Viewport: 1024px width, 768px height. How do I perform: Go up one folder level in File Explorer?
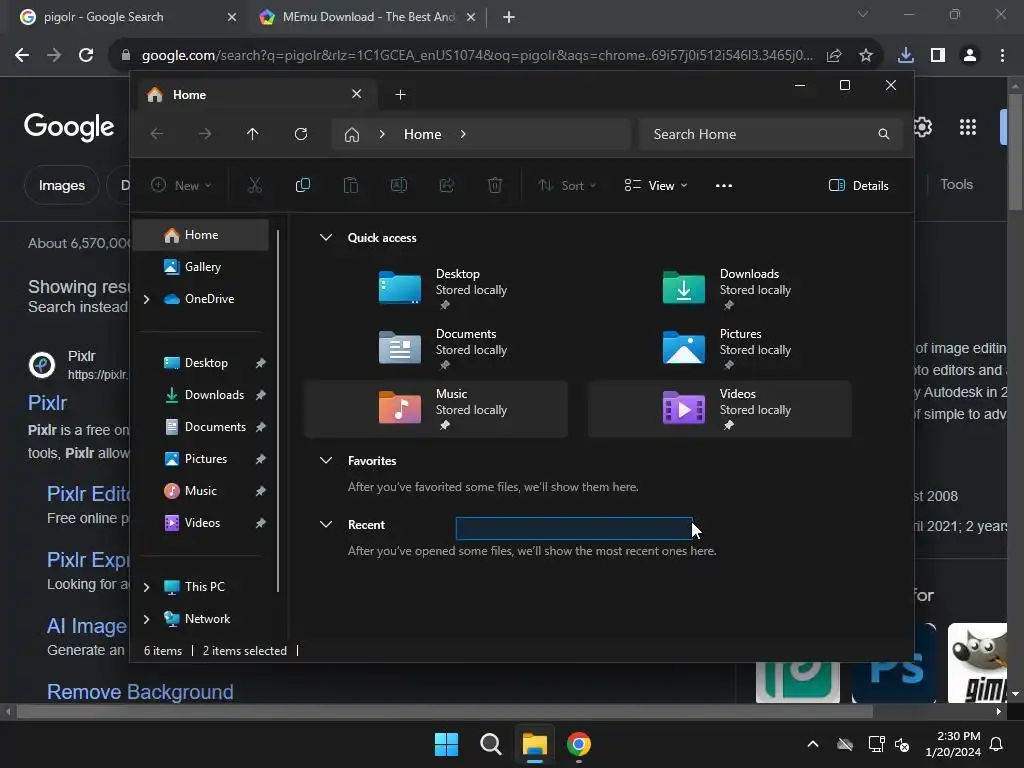click(253, 134)
